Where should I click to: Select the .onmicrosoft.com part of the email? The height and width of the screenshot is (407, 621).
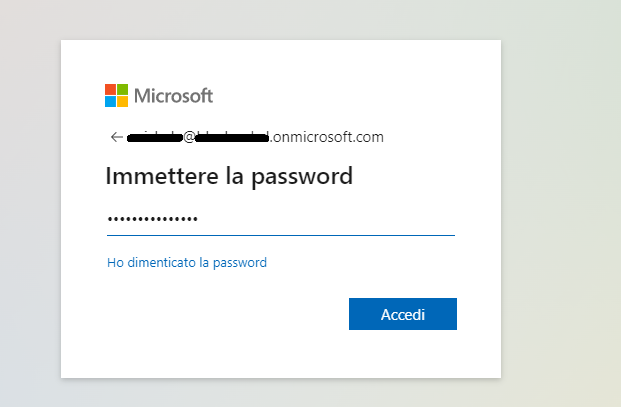tap(327, 137)
